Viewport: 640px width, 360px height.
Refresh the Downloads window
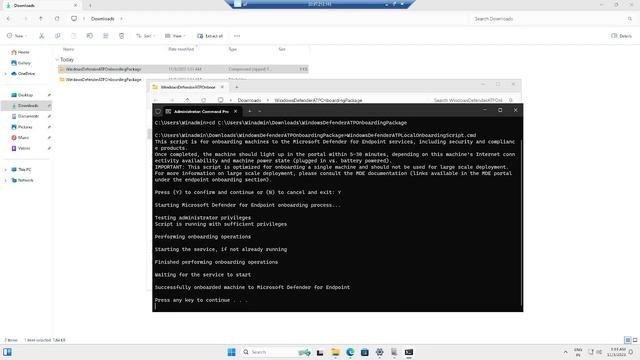(x=57, y=19)
